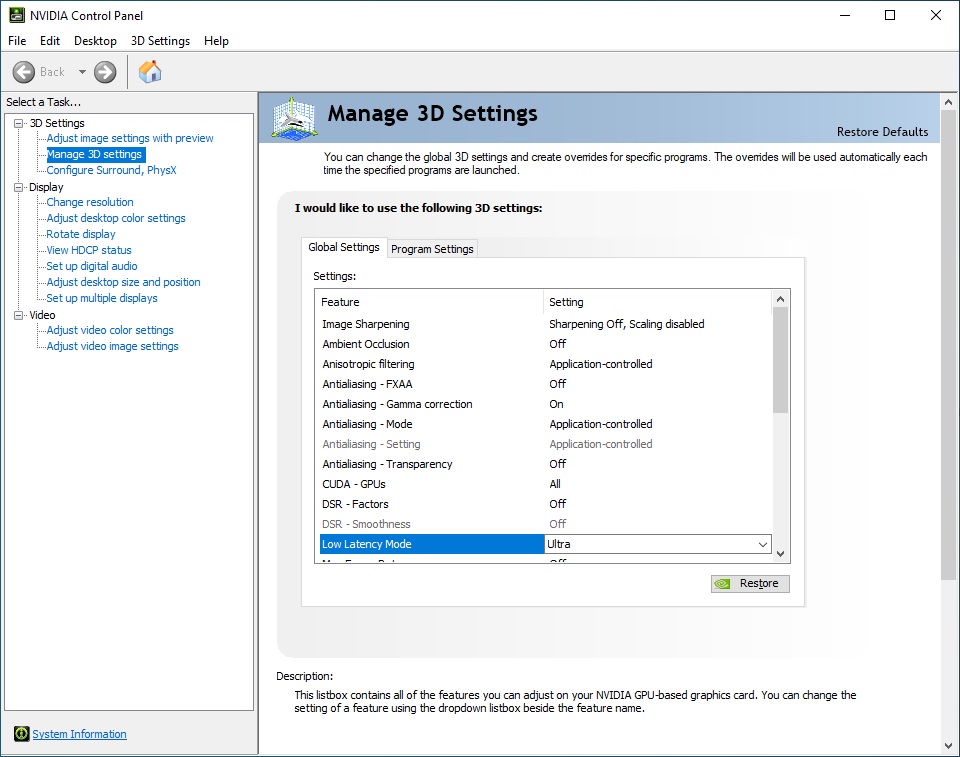Screen dimensions: 960x757
Task: Collapse the 3D Settings tree node
Action: click(18, 123)
